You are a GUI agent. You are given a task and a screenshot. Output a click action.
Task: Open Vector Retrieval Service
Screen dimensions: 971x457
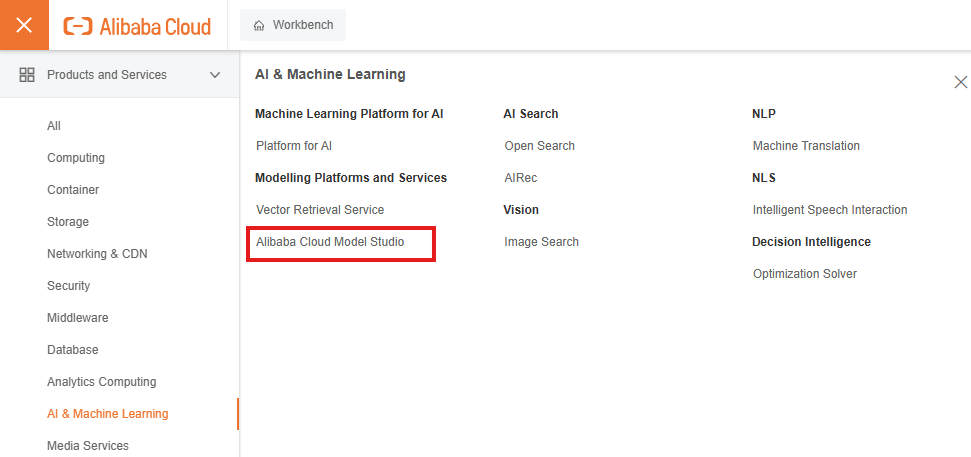point(320,210)
